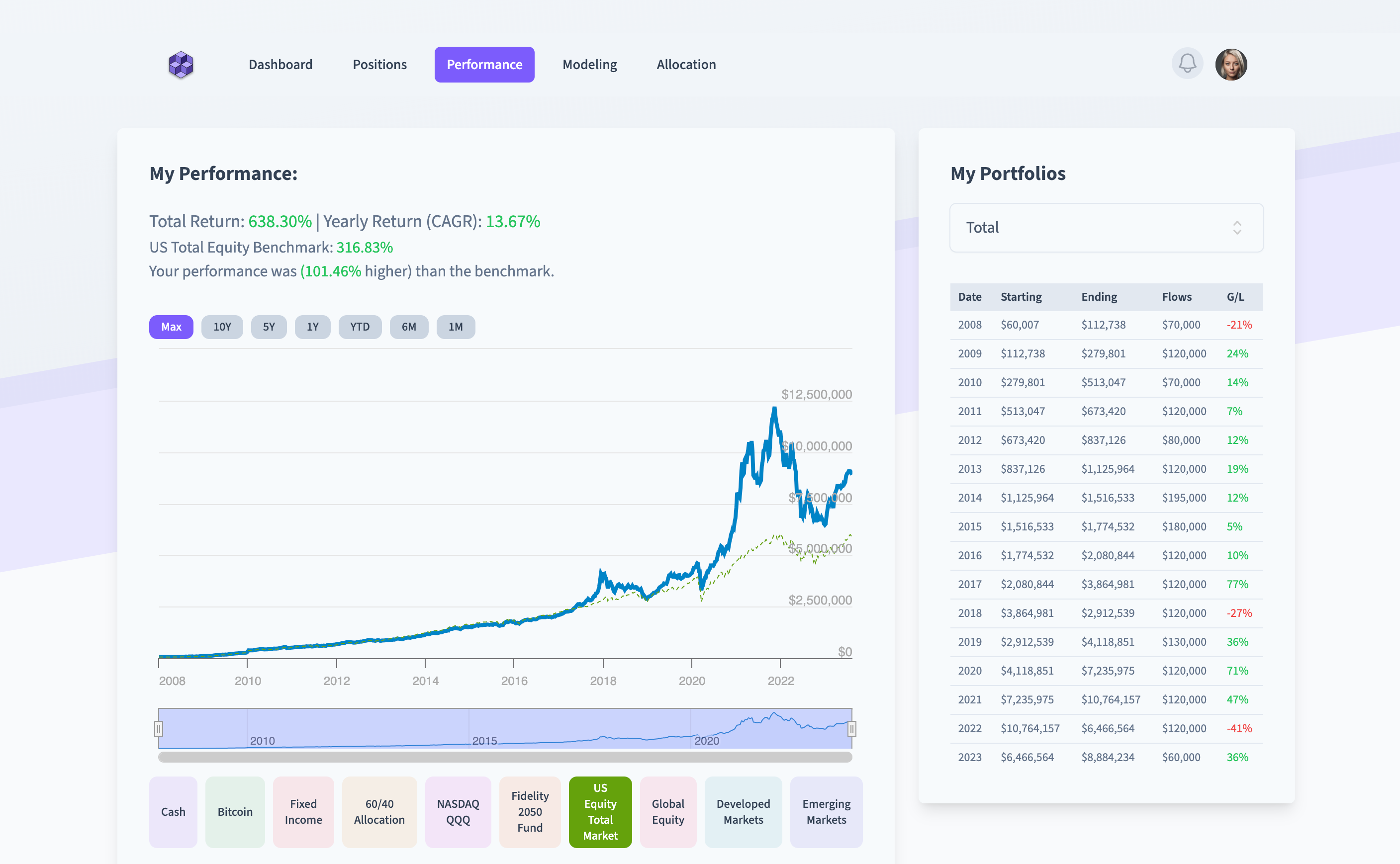Grab the right range selector handle
Screen dimensions: 1400x864
tap(851, 729)
